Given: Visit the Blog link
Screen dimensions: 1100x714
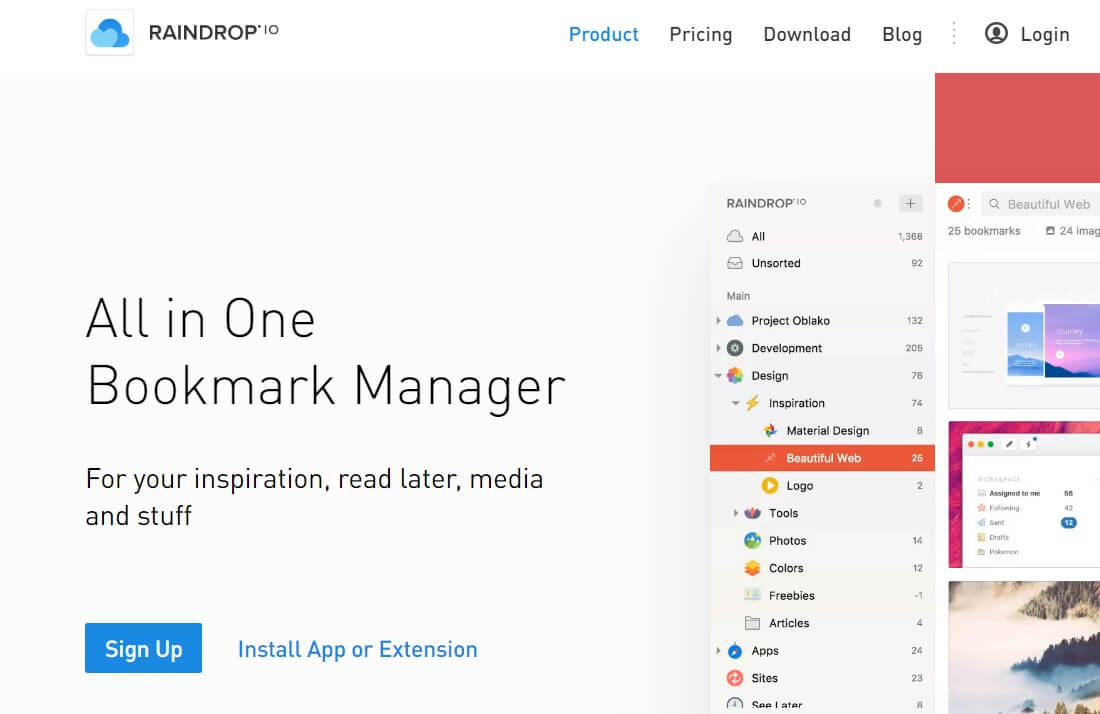Looking at the screenshot, I should click(901, 34).
